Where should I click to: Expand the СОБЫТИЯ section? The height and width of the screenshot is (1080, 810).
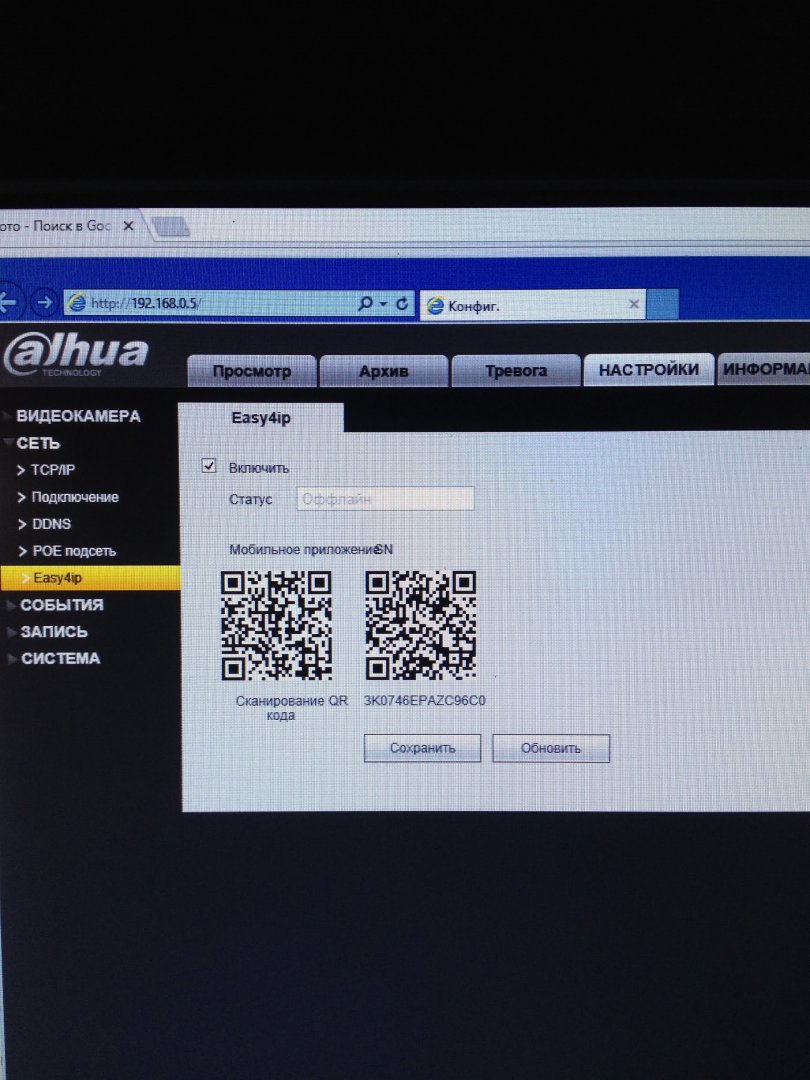[x=61, y=605]
